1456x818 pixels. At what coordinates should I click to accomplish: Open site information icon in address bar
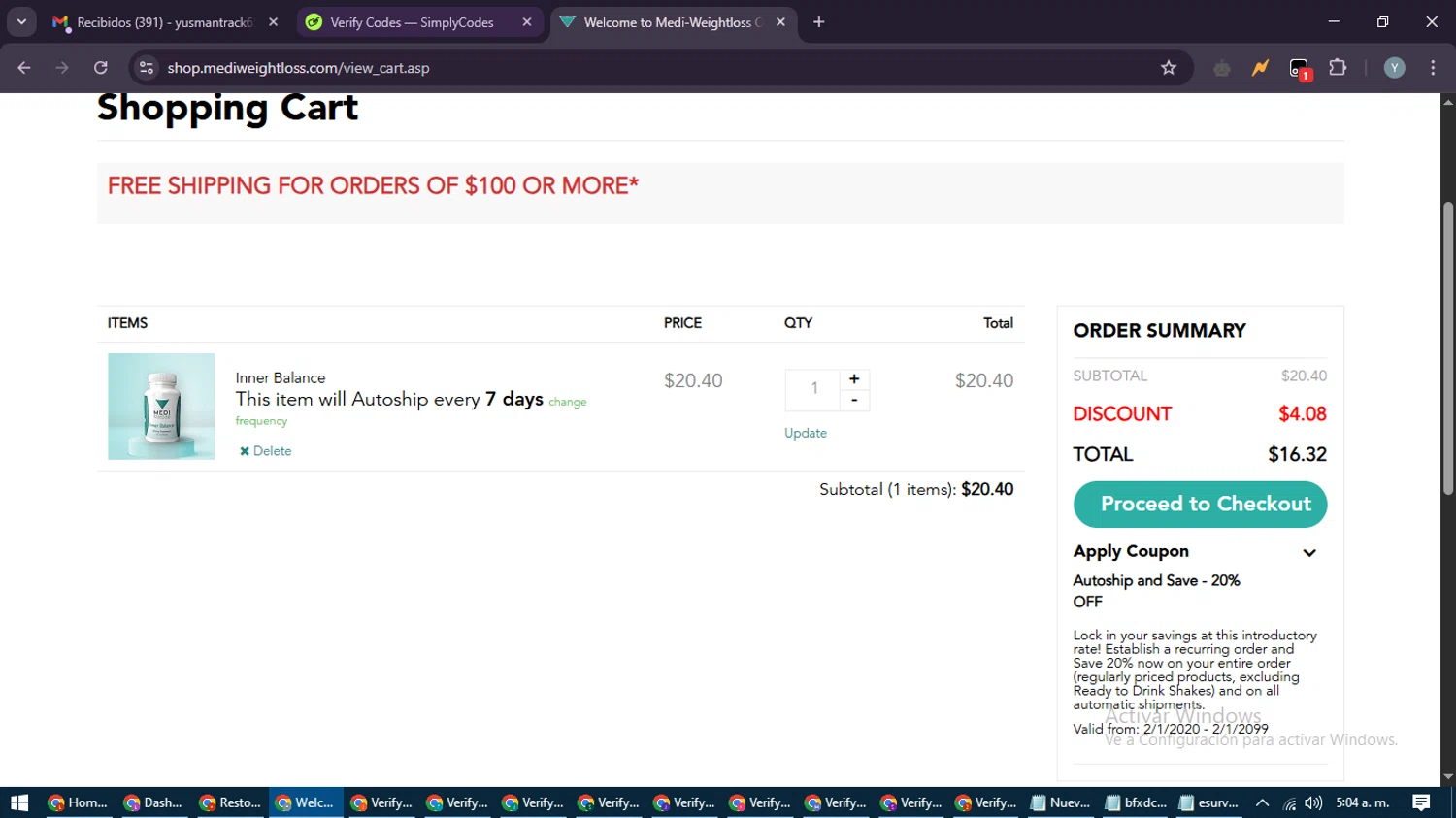[x=147, y=68]
